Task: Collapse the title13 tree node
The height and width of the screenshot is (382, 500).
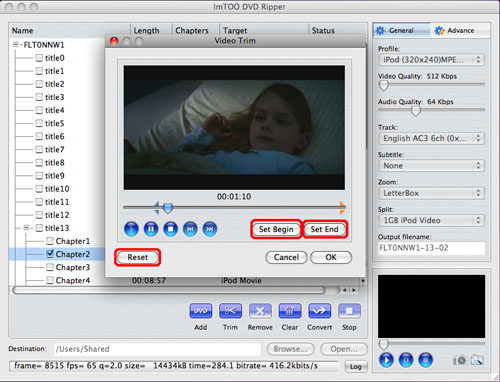Action: click(x=26, y=228)
